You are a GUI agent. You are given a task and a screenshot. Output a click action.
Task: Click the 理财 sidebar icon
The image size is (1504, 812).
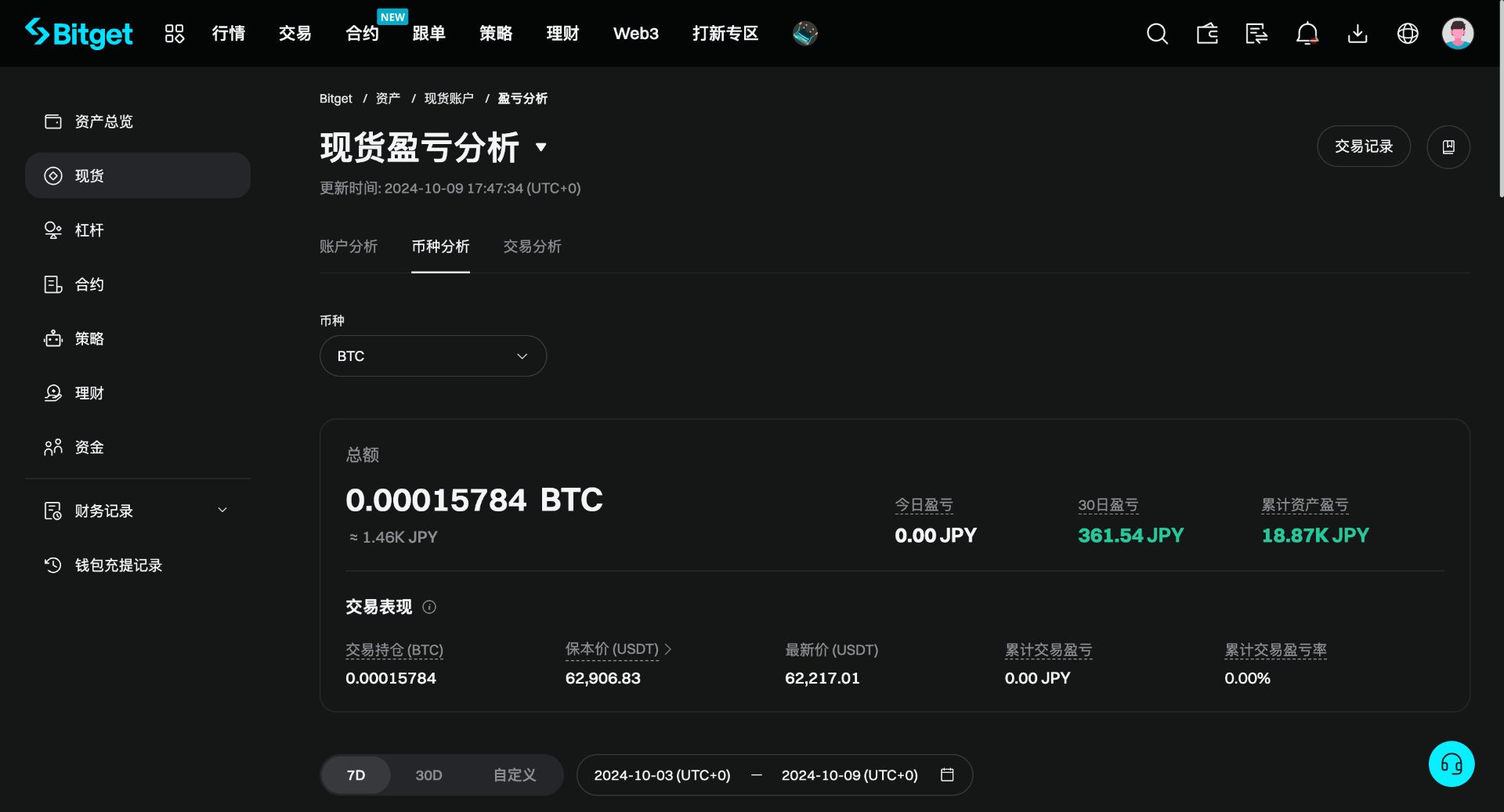pos(53,393)
